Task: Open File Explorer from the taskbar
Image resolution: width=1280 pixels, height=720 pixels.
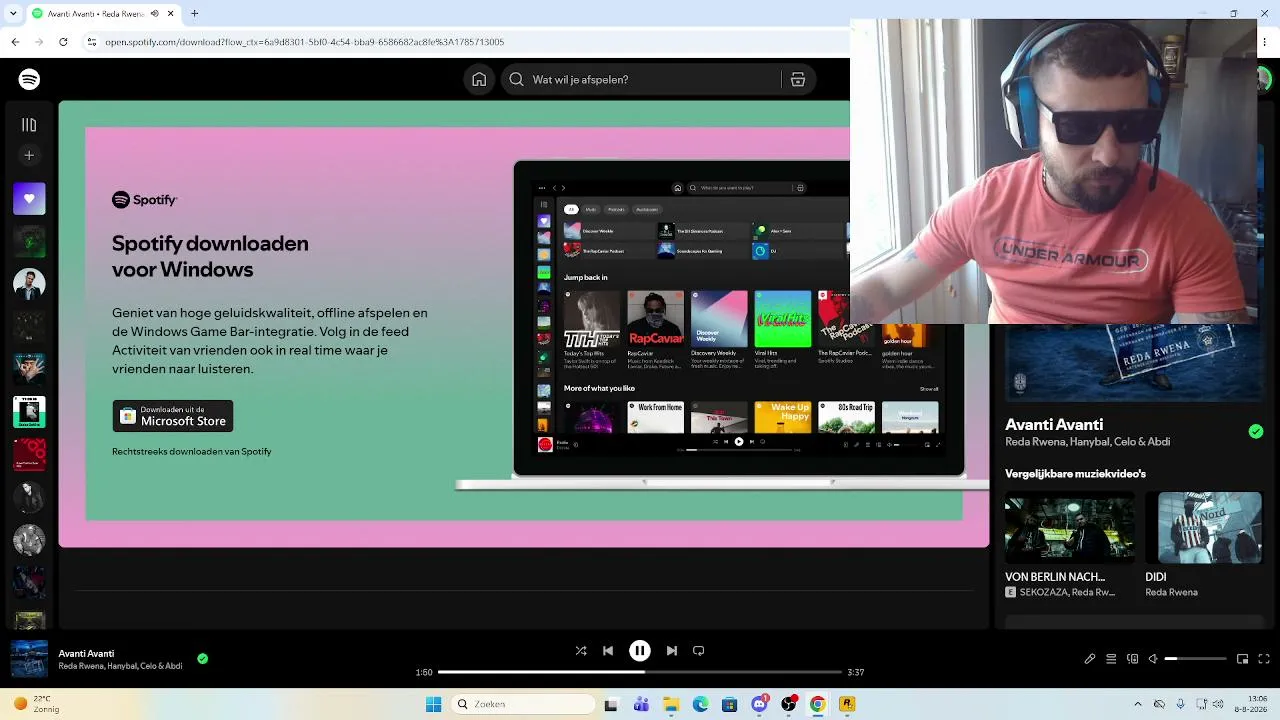Action: 672,705
